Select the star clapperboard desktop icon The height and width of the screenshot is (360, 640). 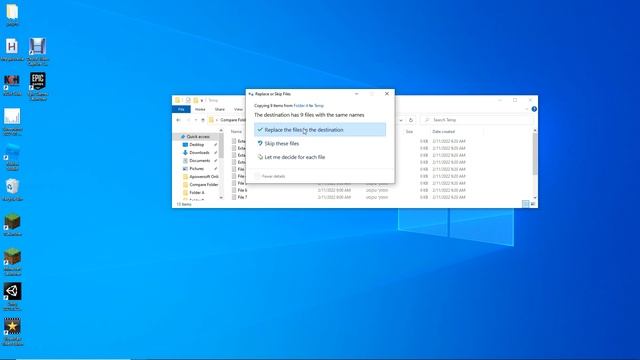pos(12,332)
